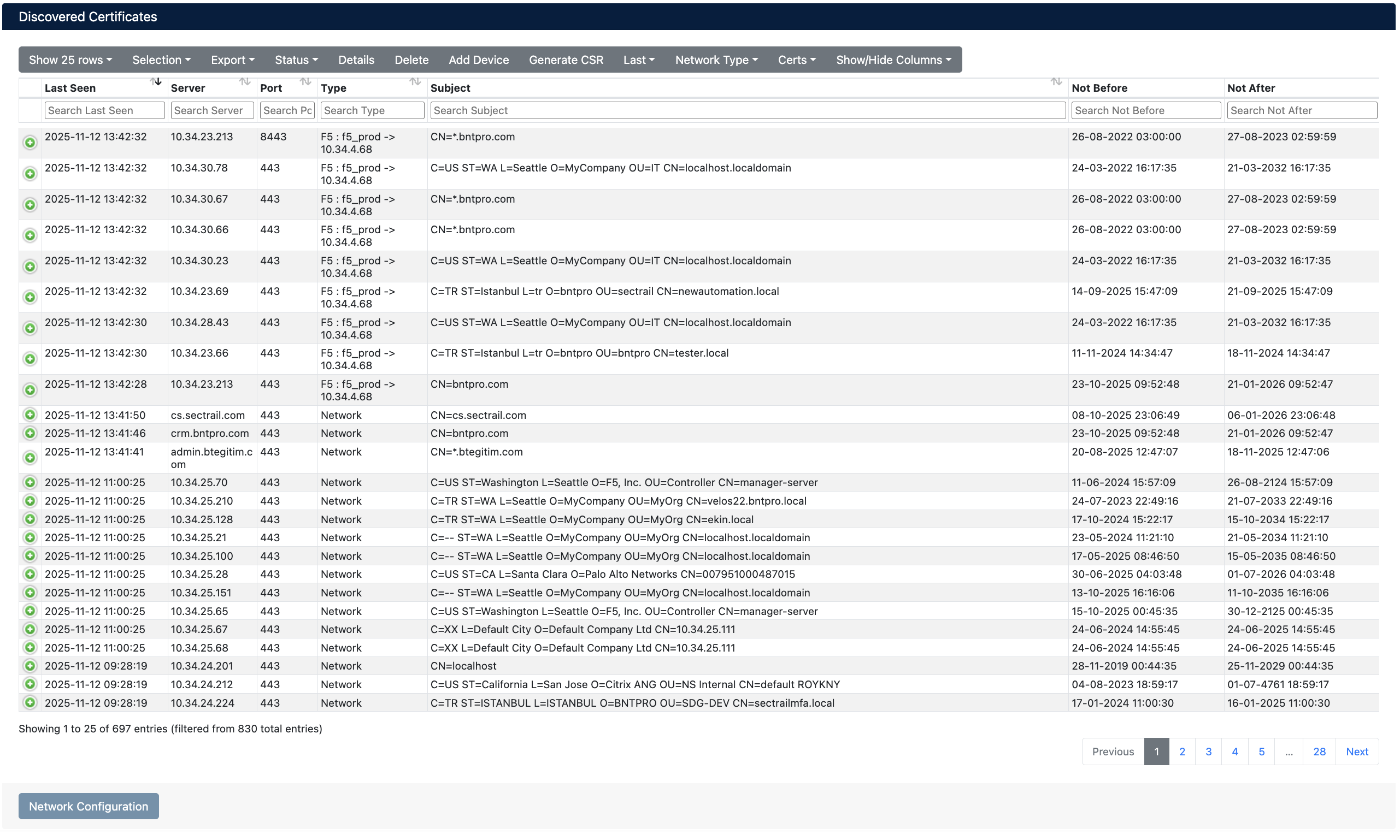Go to page 3 of results
This screenshot has width=1400, height=840.
tap(1209, 751)
